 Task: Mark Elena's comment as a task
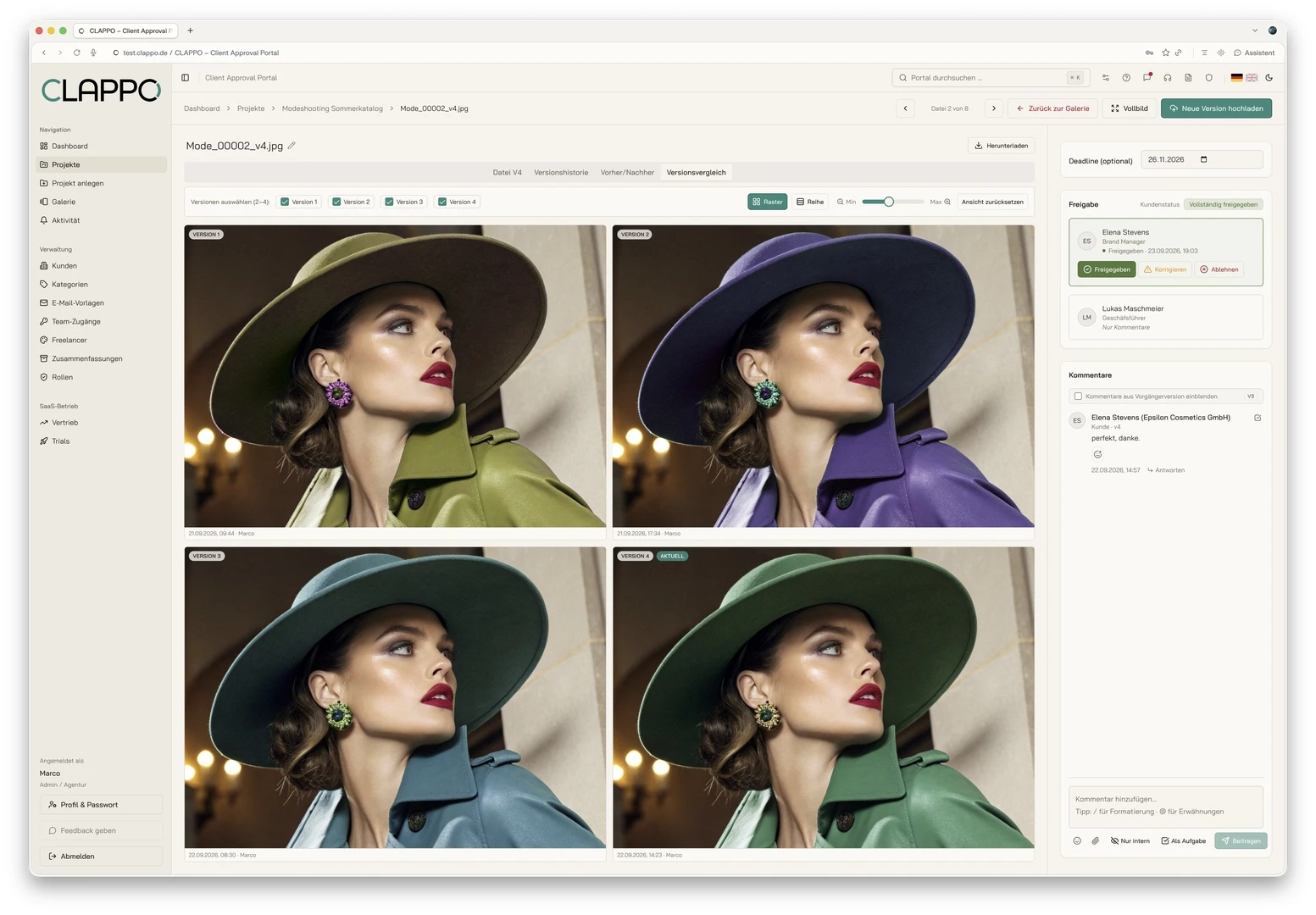(1258, 418)
